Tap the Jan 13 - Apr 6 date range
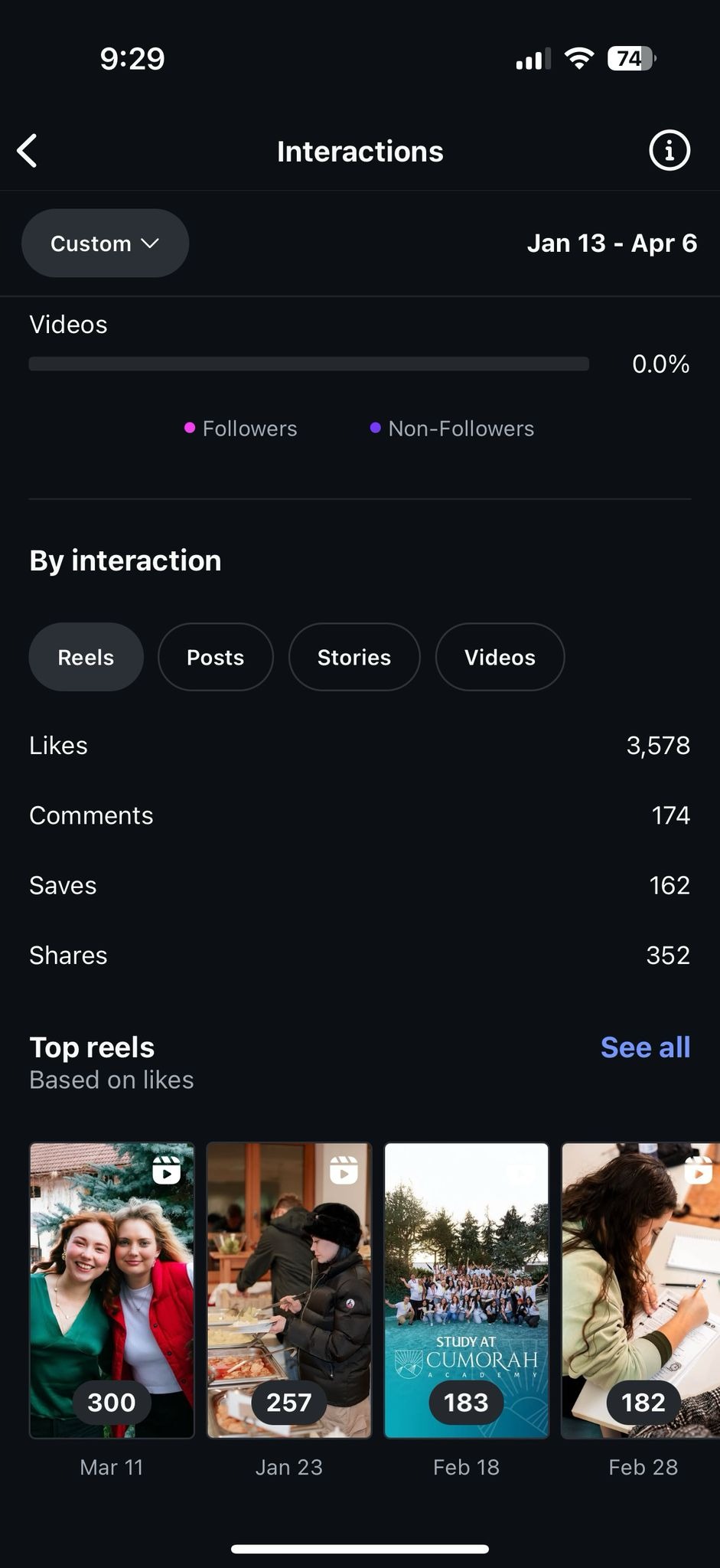Viewport: 720px width, 1568px height. click(611, 243)
